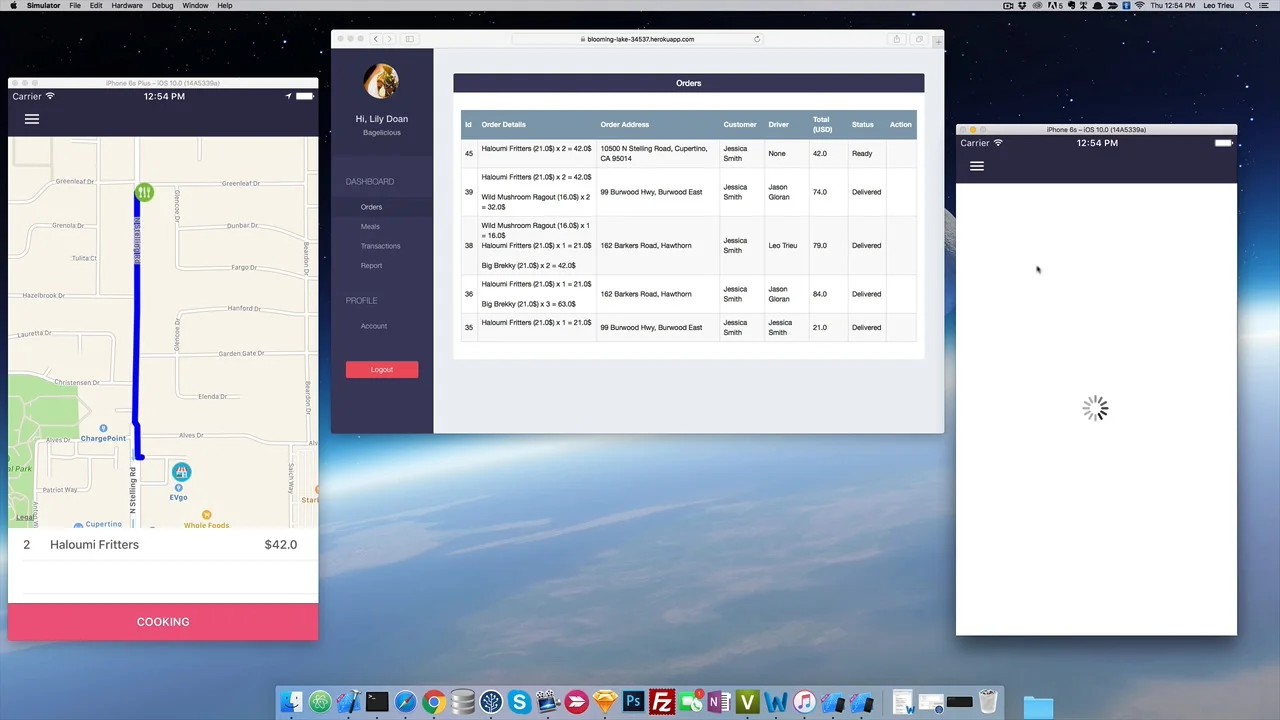Open Photoshop from the Dock
This screenshot has height=720, width=1280.
633,702
